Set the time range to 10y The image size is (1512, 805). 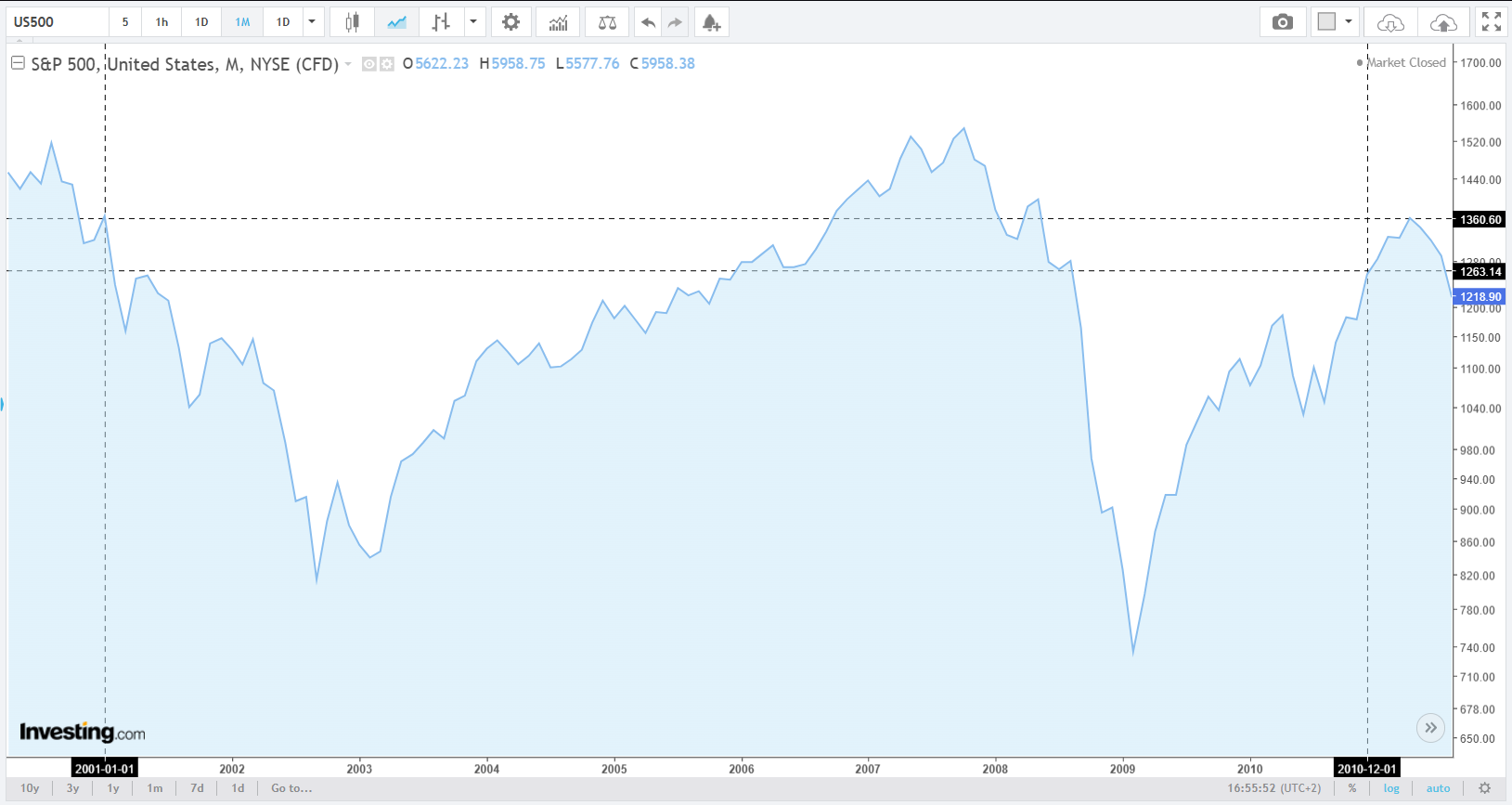pos(30,788)
